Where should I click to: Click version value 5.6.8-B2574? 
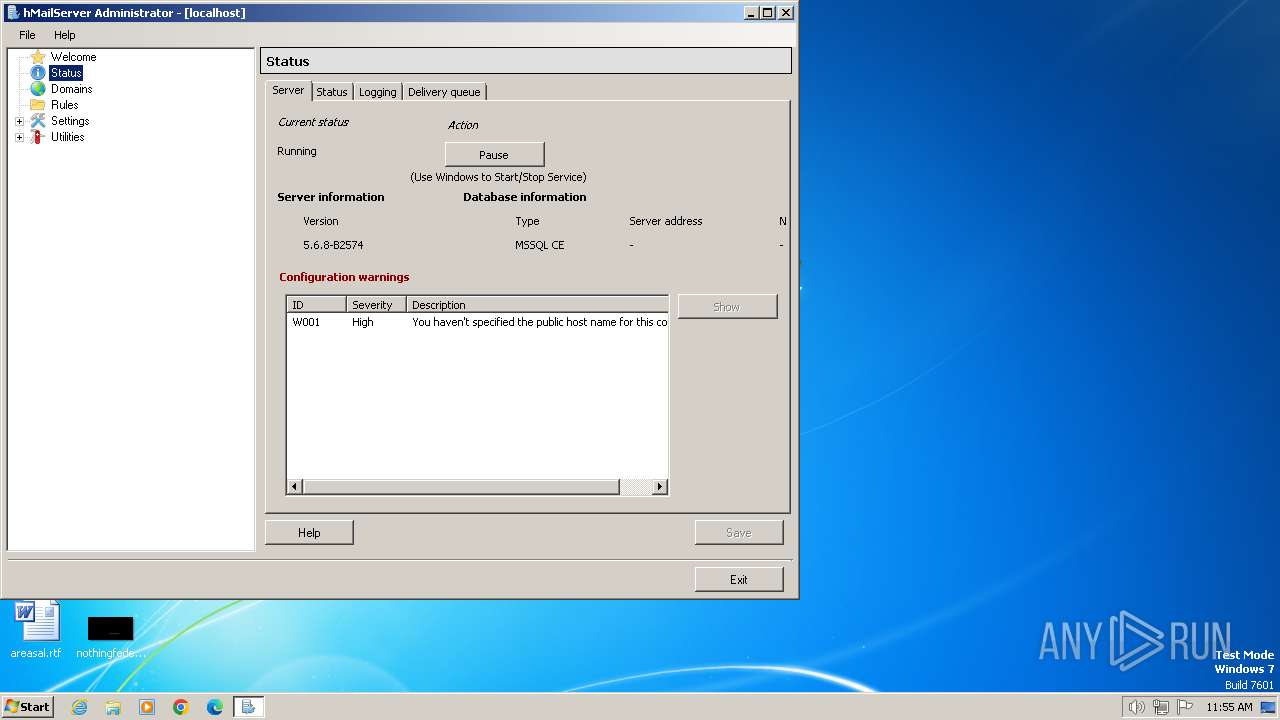[x=334, y=245]
